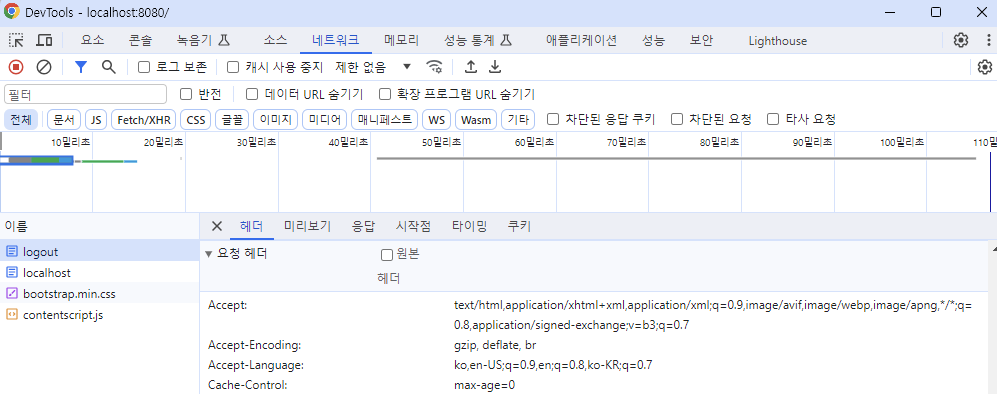This screenshot has height=394, width=997.
Task: Open the 소스 panel
Action: coord(275,41)
